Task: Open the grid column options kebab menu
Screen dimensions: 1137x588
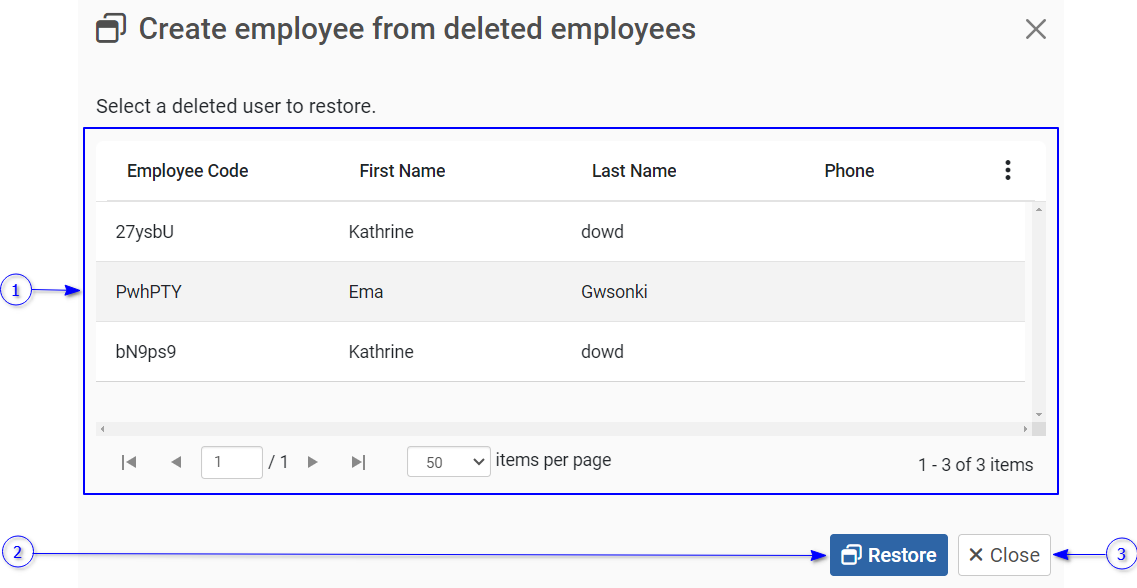Action: pyautogui.click(x=1007, y=171)
